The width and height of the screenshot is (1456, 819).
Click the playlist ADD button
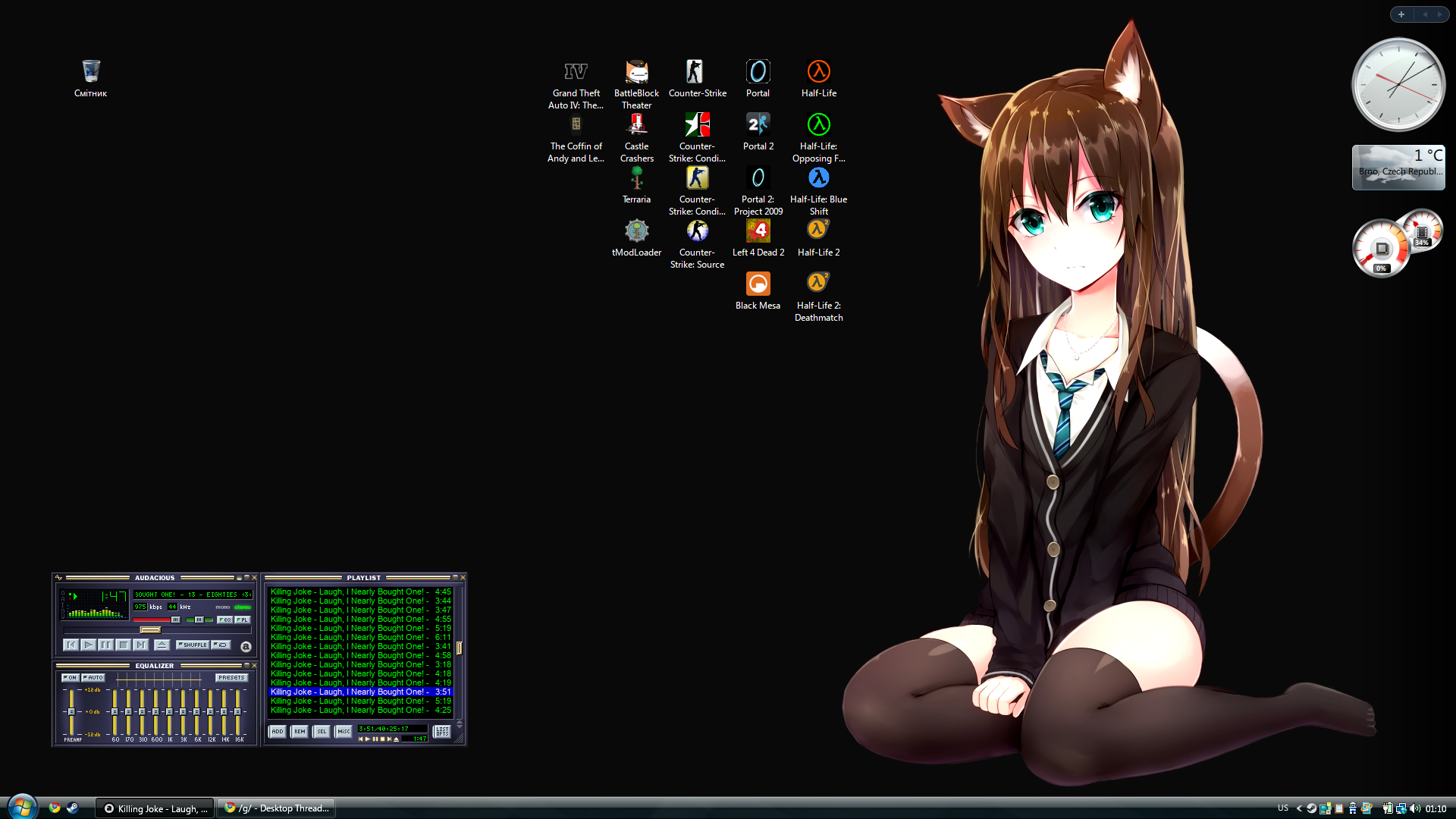coord(278,732)
